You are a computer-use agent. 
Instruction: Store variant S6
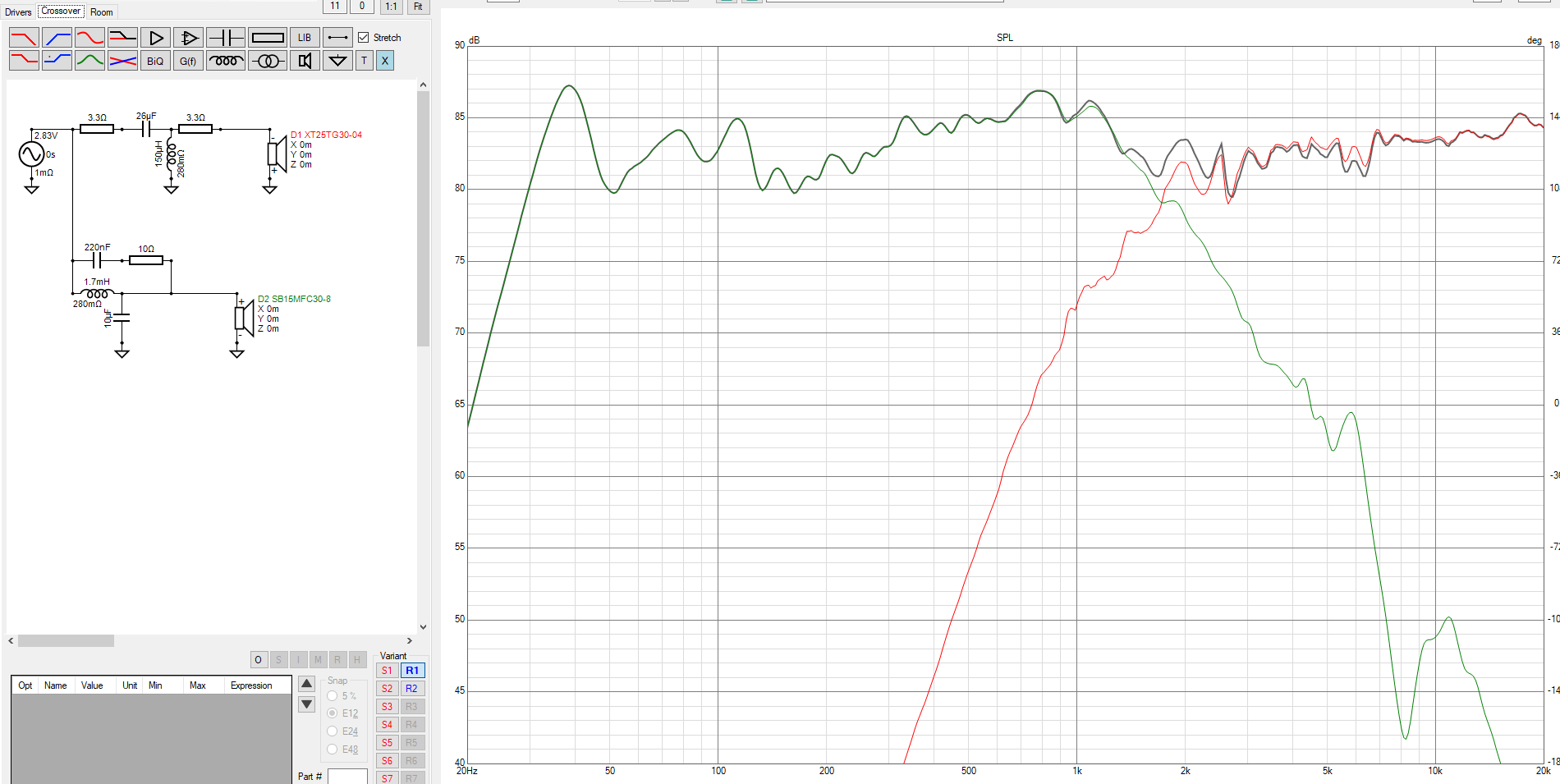(388, 761)
